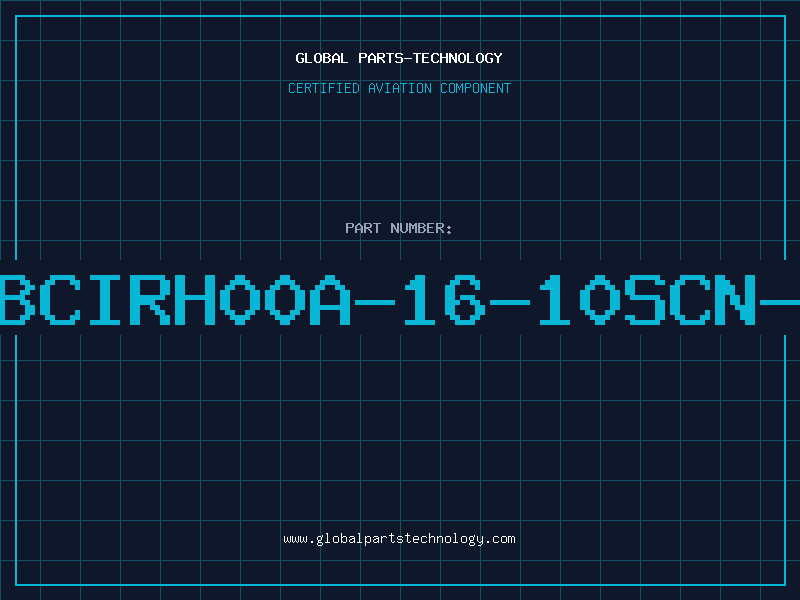The width and height of the screenshot is (800, 600).
Task: Open the www.globalpartstechnology.com website link
Action: pyautogui.click(x=399, y=539)
